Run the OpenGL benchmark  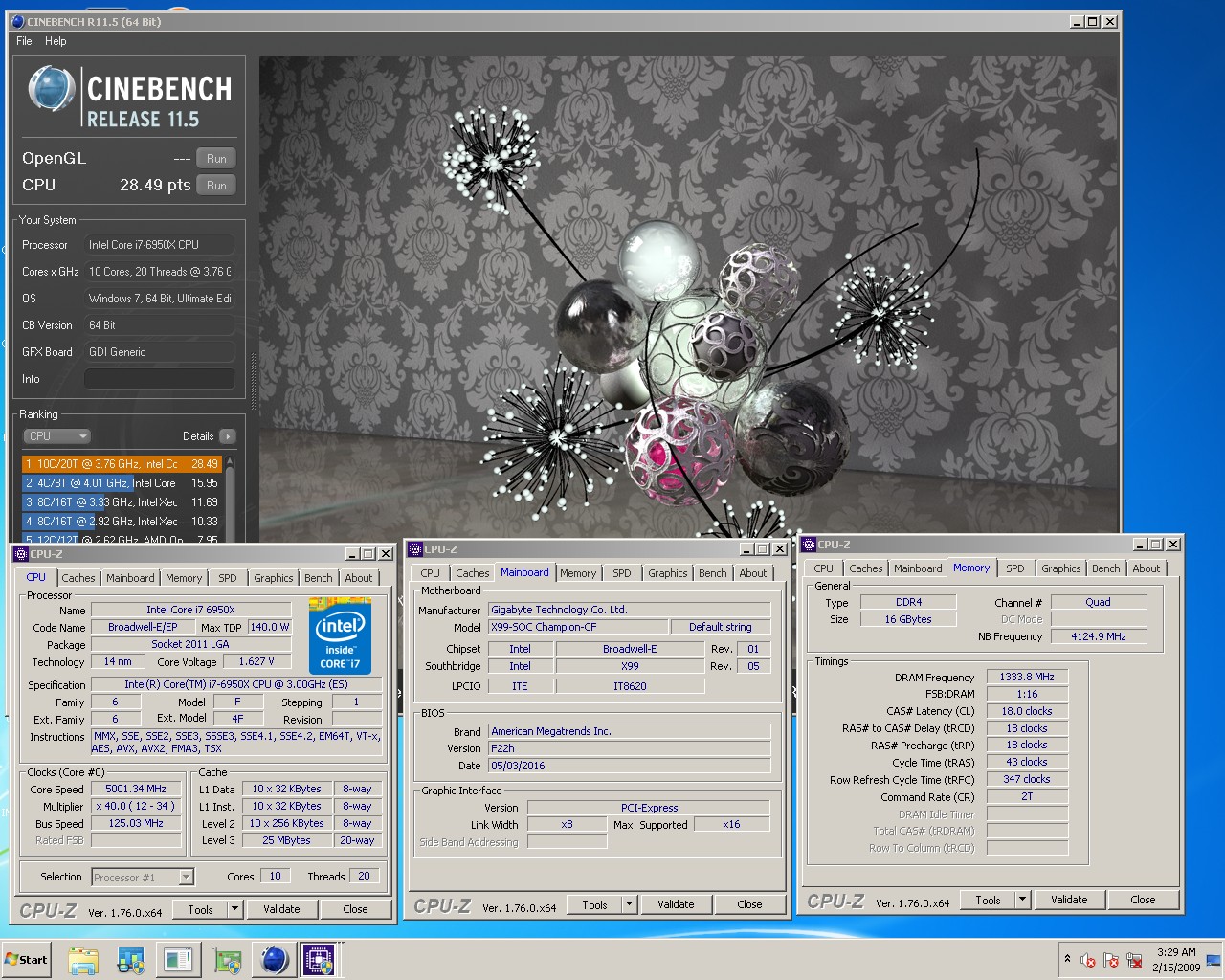click(216, 159)
